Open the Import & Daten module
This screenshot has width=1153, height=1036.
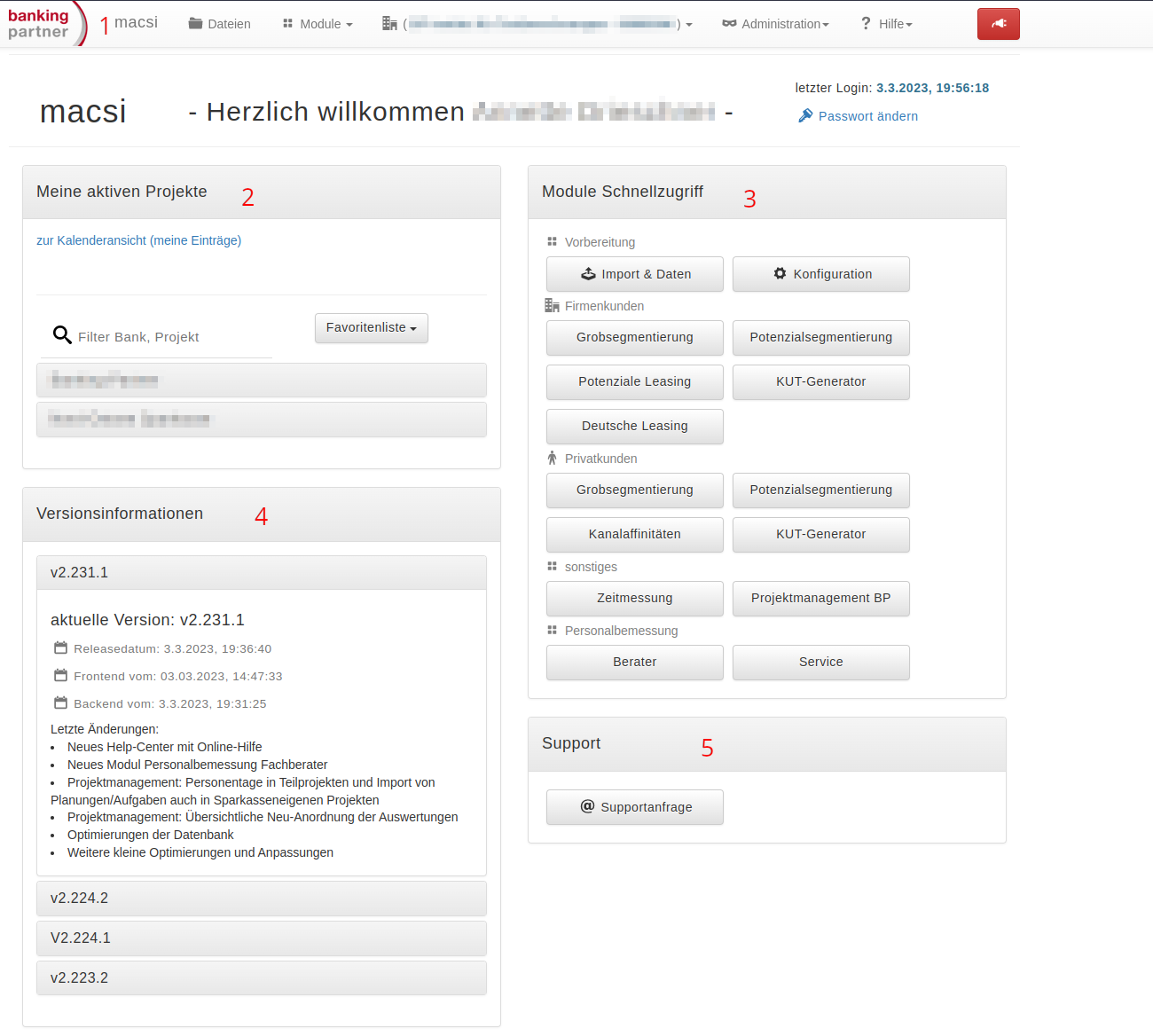635,274
